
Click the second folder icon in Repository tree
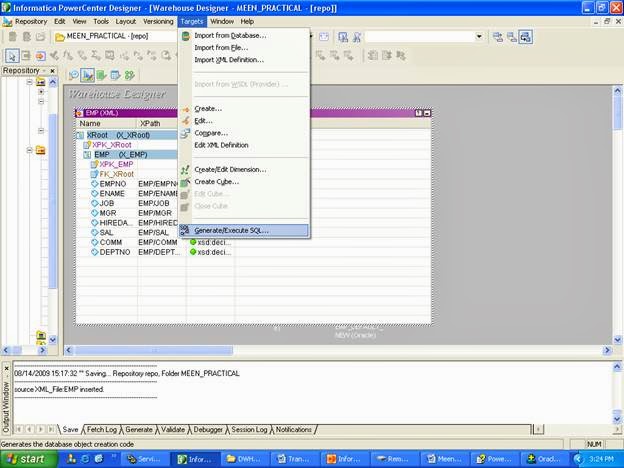[x=41, y=150]
